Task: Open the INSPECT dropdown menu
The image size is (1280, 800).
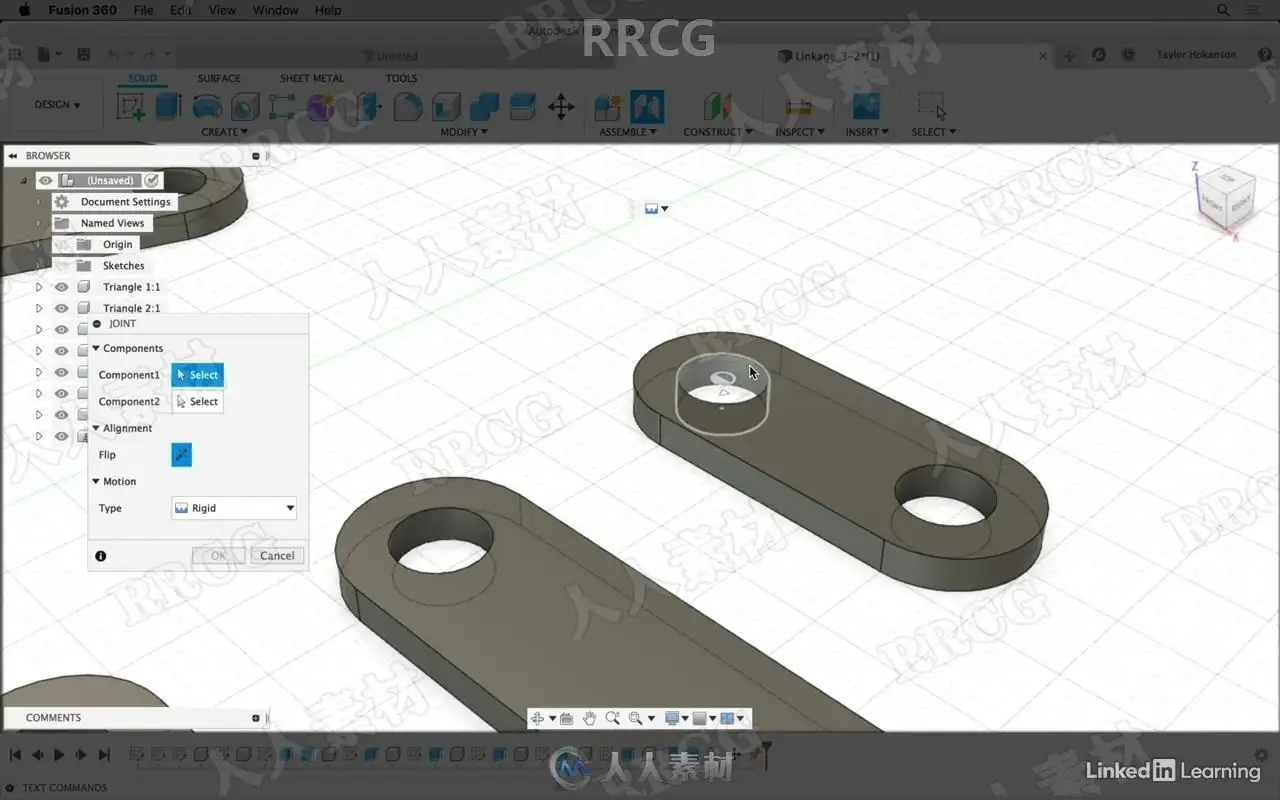Action: point(800,132)
